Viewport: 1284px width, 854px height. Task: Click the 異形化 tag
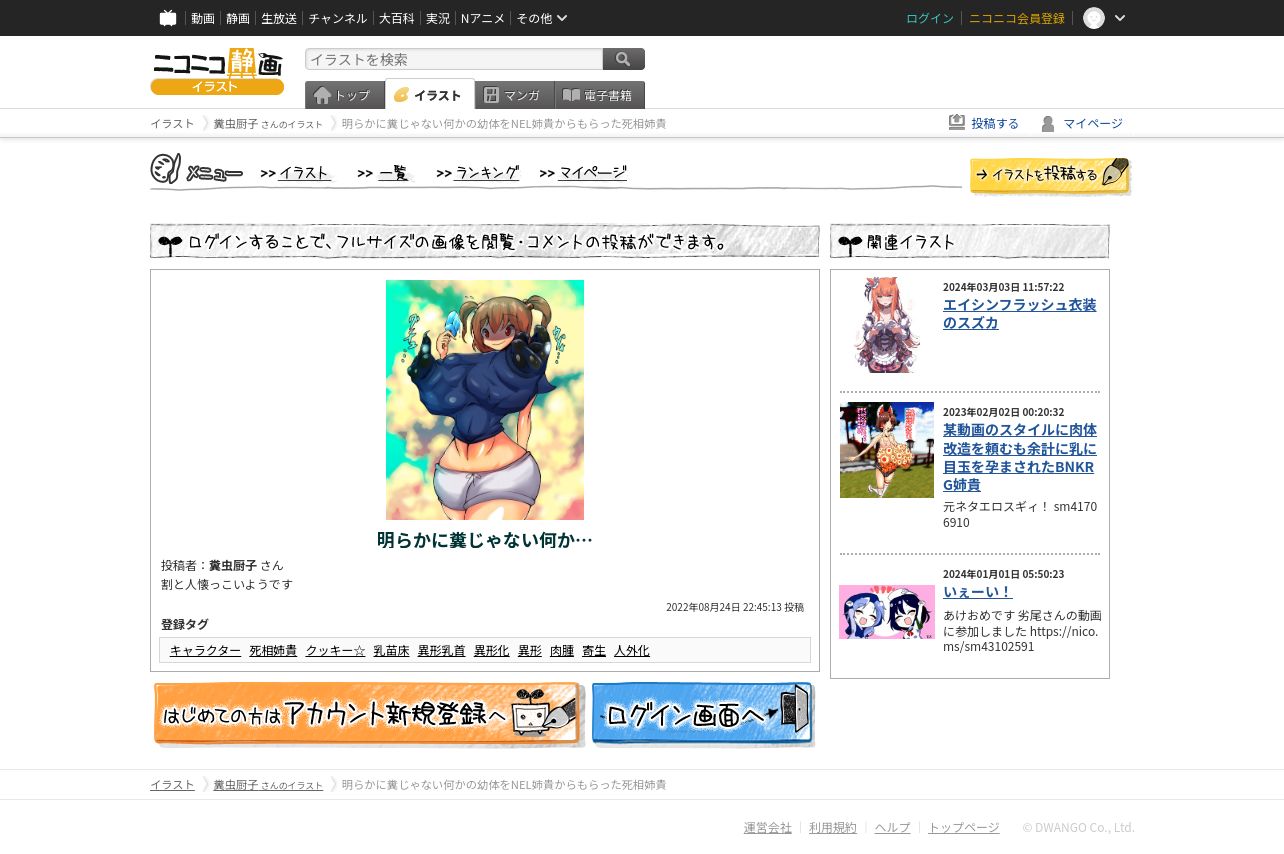click(491, 650)
